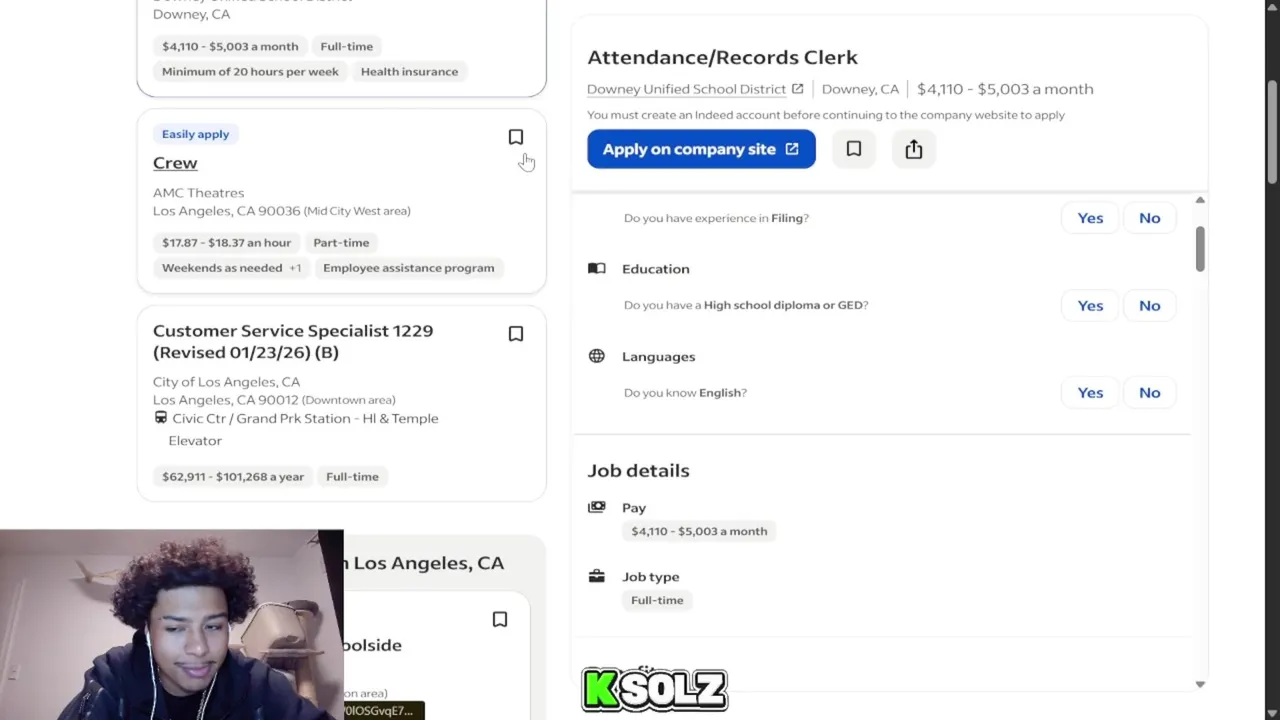1280x720 pixels.
Task: Answer Yes to knowing English
Action: tap(1090, 392)
